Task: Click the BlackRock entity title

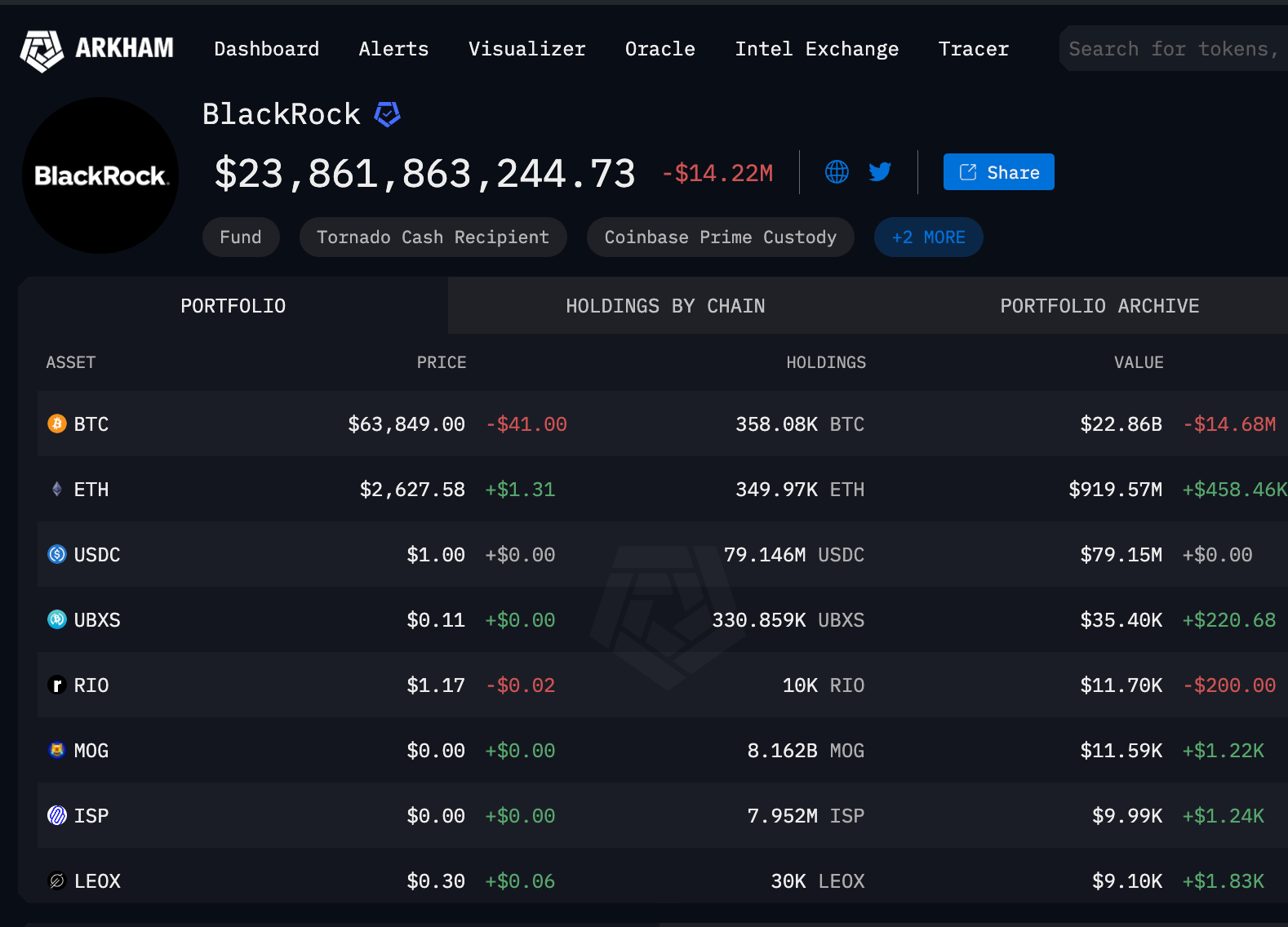Action: [x=282, y=114]
